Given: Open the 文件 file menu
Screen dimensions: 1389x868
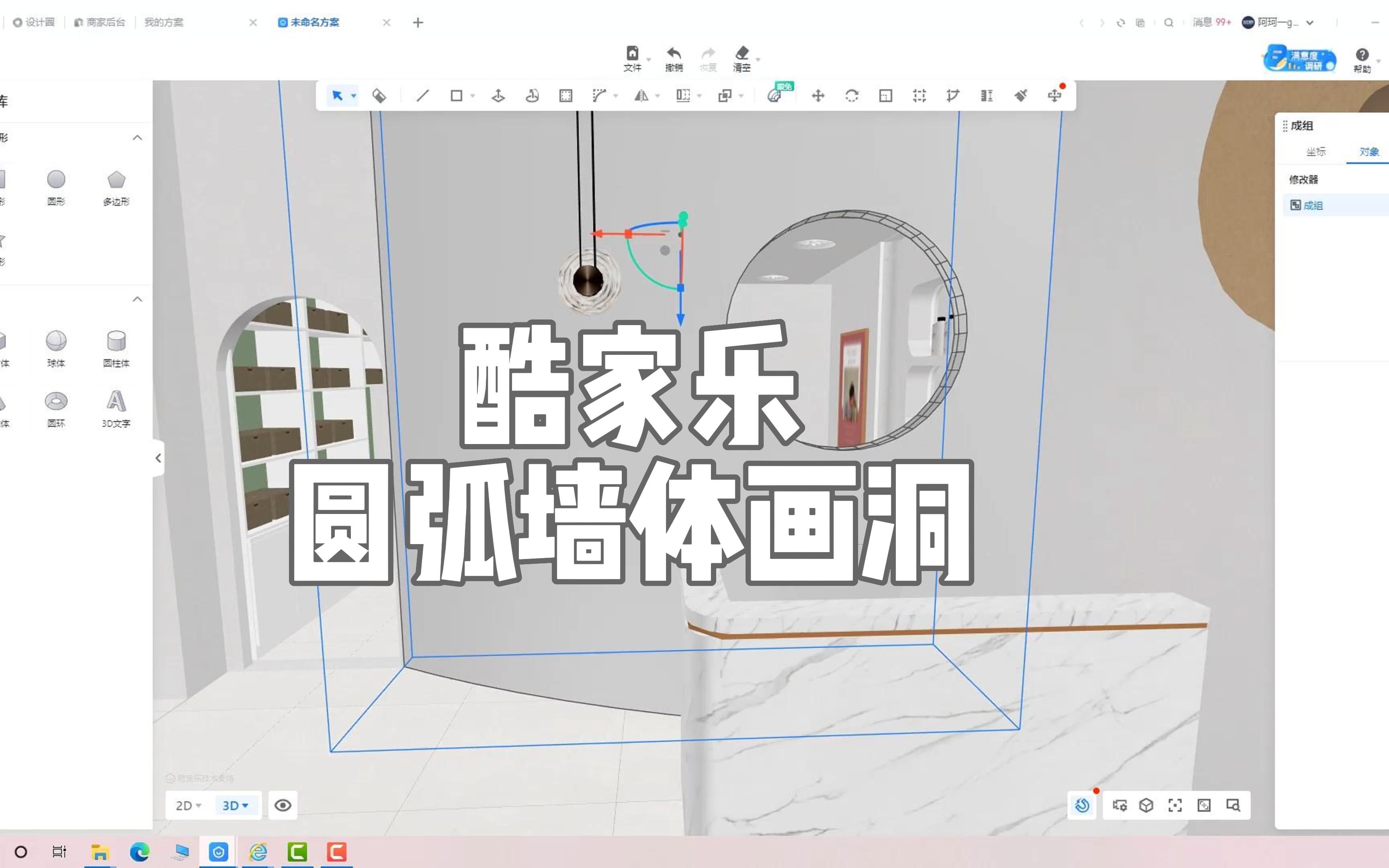Looking at the screenshot, I should 633,59.
